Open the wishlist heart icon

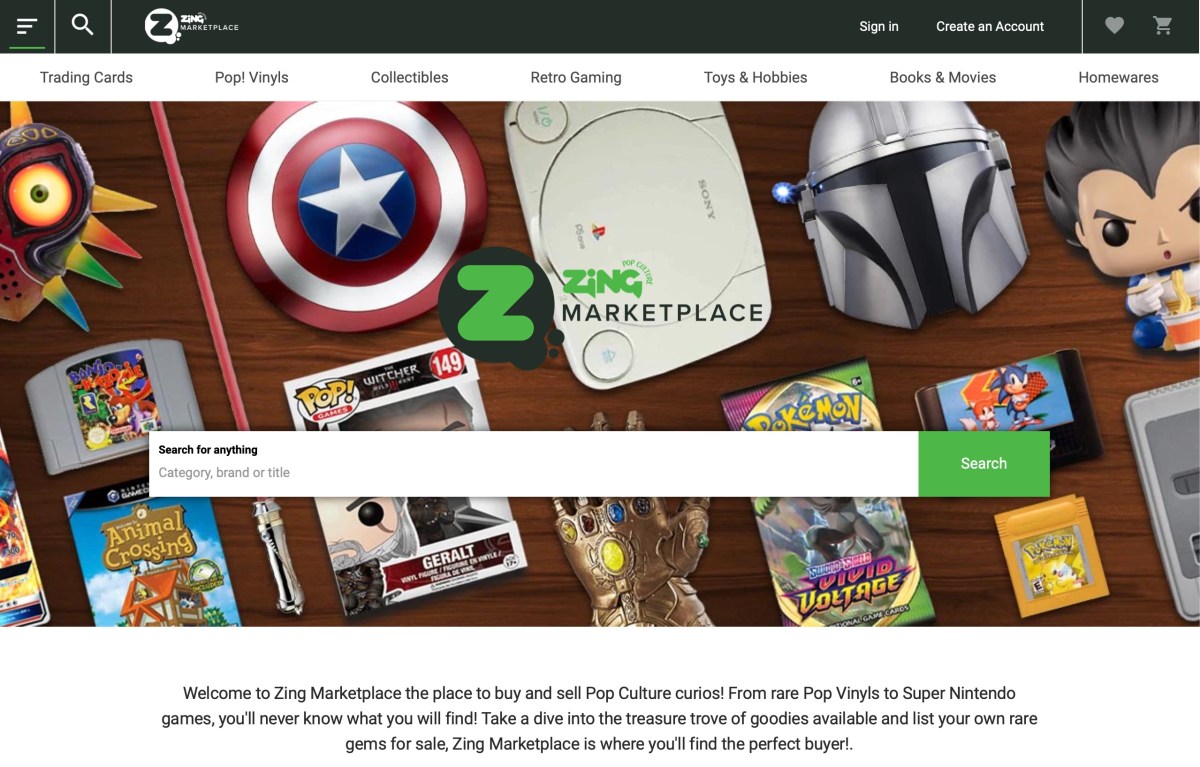coord(1114,26)
